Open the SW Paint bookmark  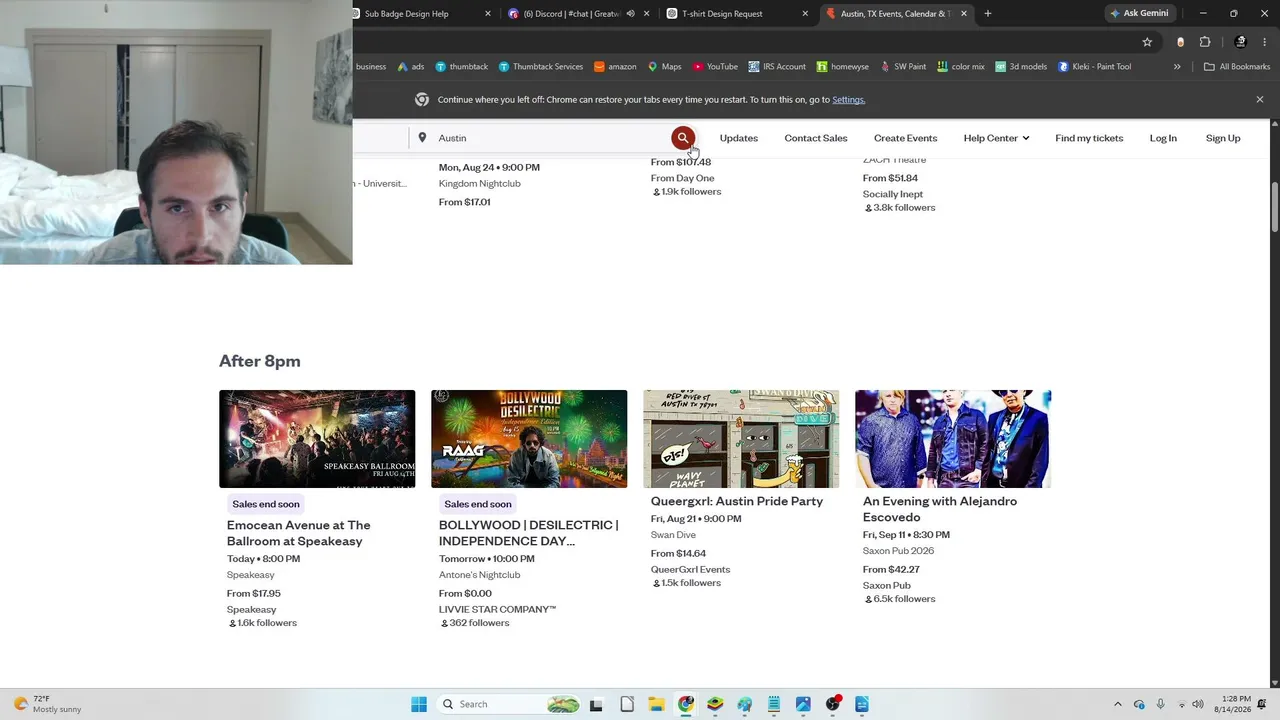(903, 67)
